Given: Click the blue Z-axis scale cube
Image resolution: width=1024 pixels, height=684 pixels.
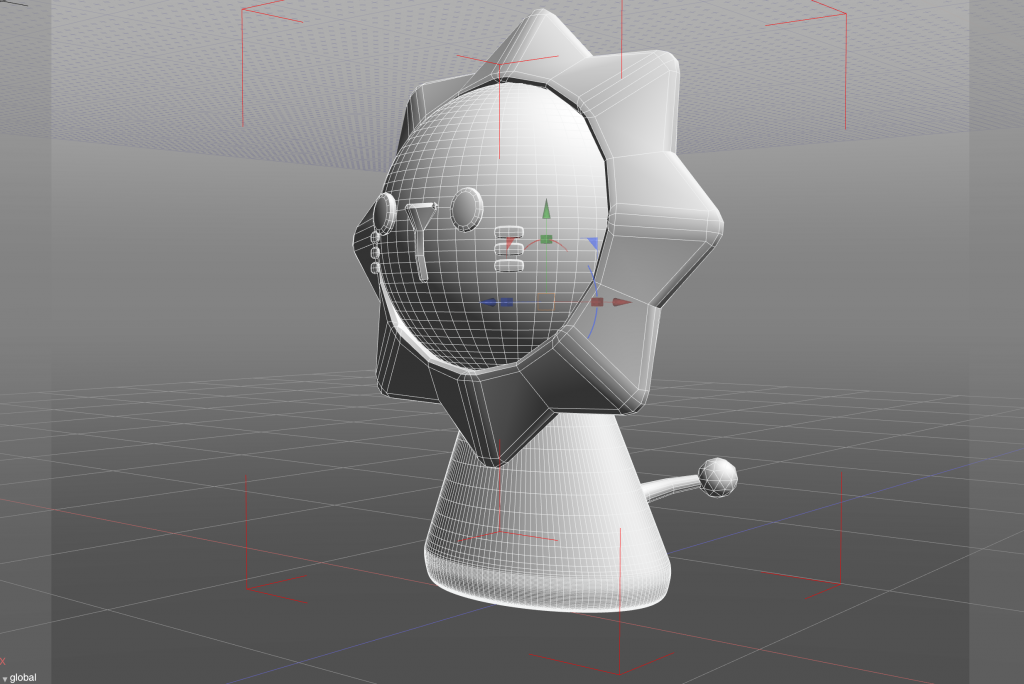Looking at the screenshot, I should click(x=506, y=302).
